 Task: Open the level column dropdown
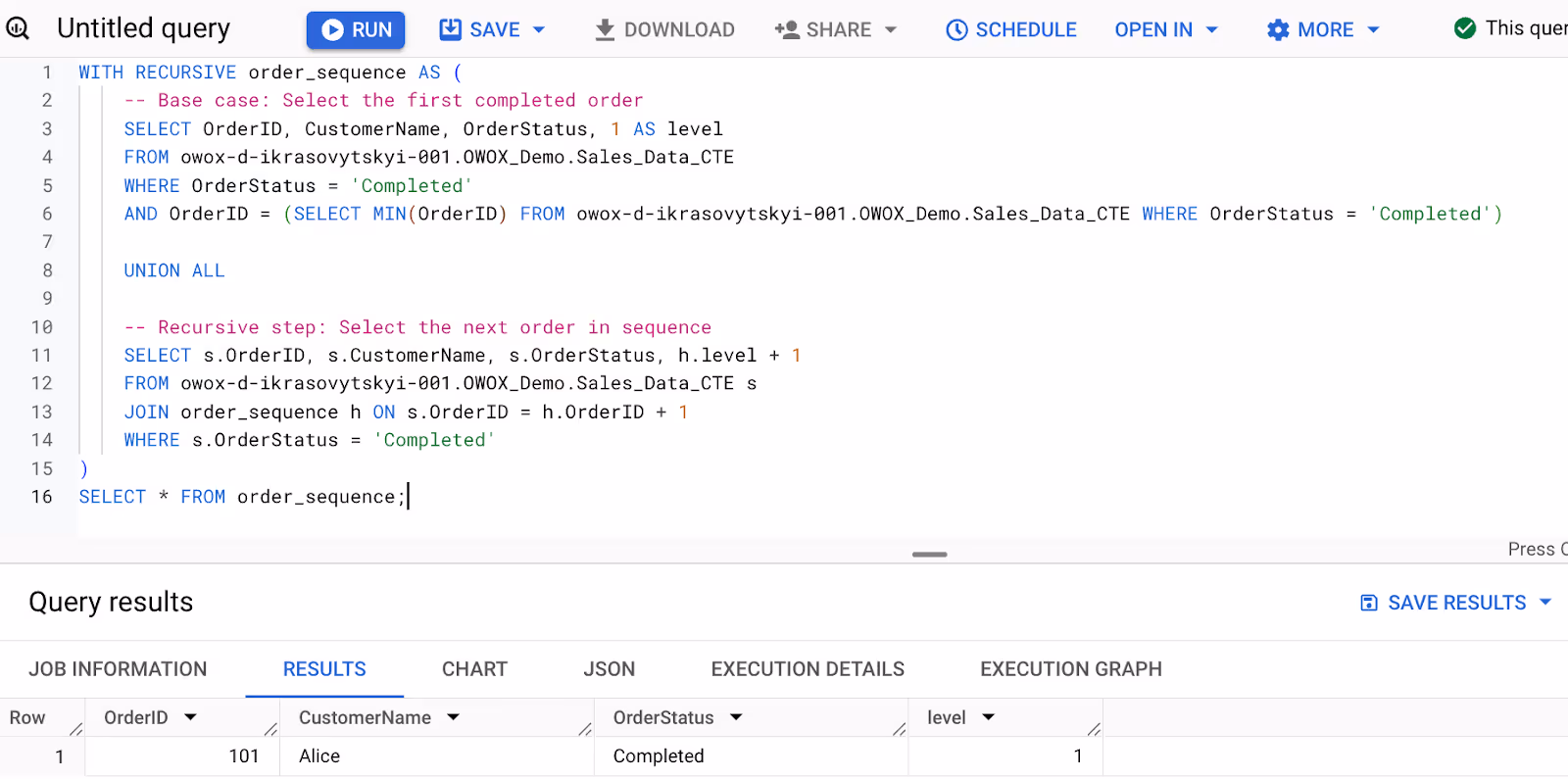988,717
